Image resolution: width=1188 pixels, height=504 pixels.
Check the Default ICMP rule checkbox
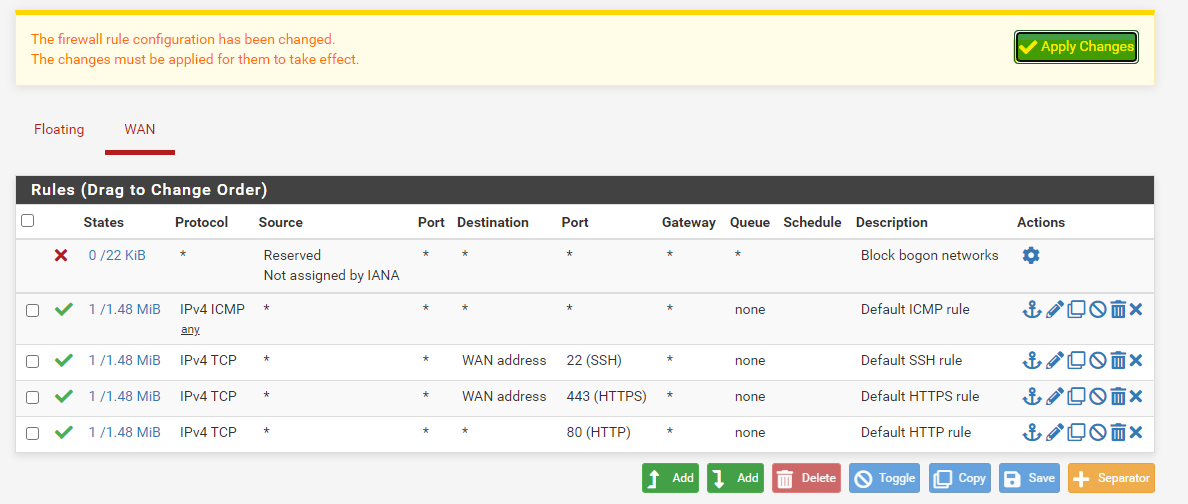(32, 310)
